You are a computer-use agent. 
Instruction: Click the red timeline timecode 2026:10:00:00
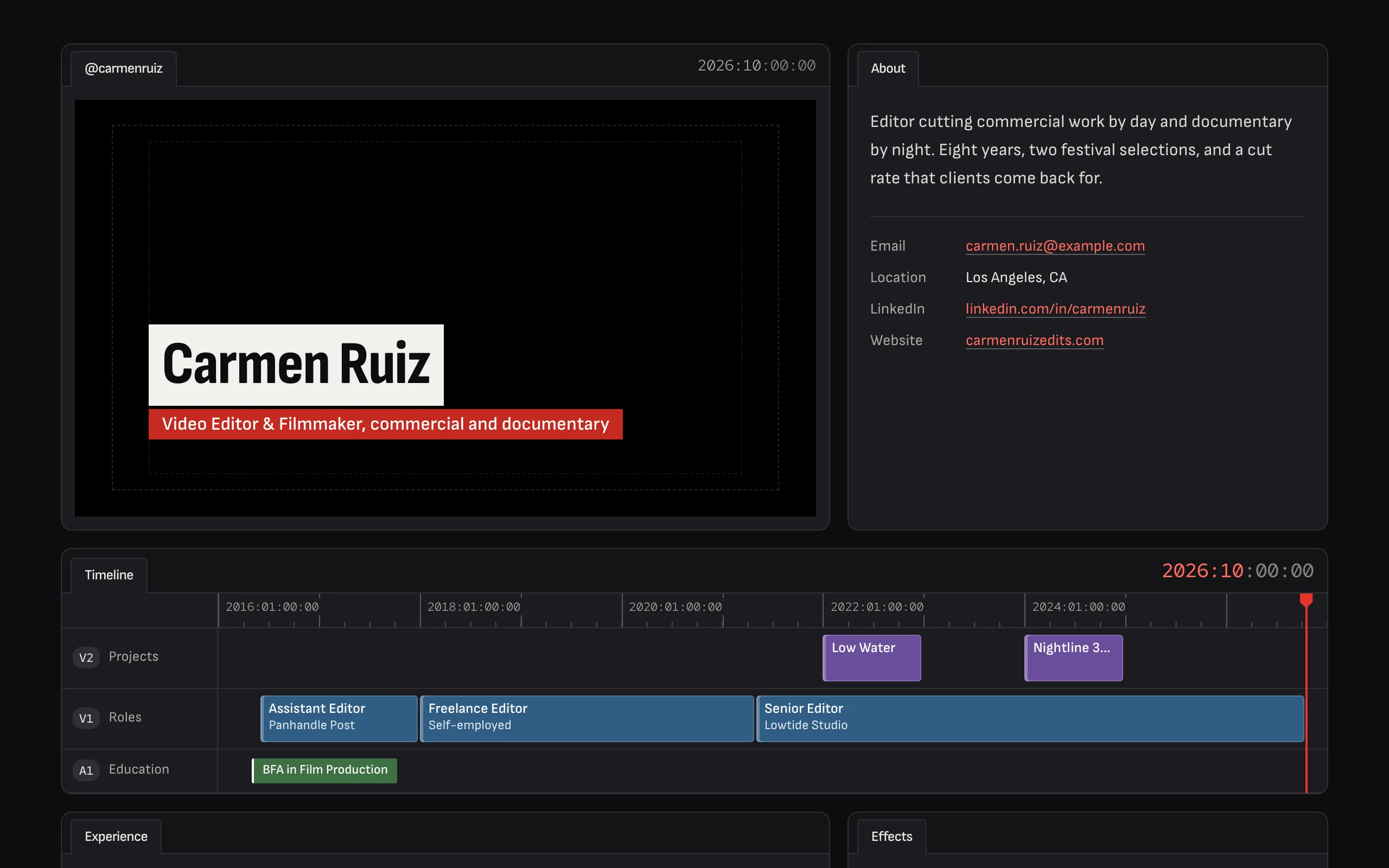point(1238,571)
